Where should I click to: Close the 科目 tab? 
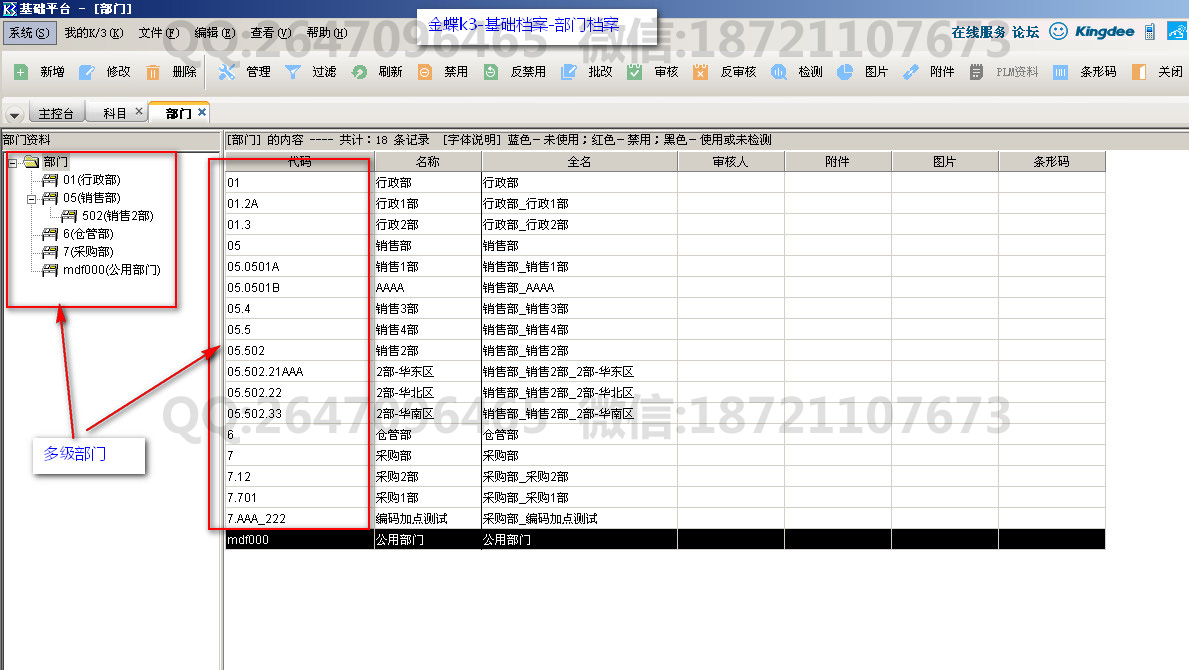point(139,112)
